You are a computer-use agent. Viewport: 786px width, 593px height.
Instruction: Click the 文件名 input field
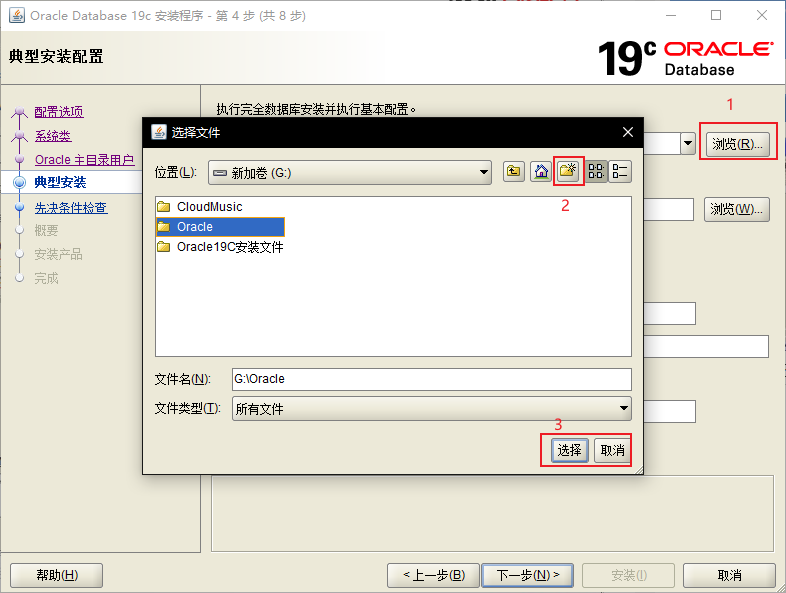(x=432, y=379)
